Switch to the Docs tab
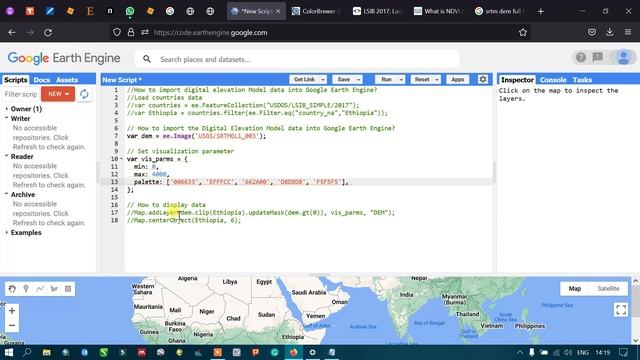Image resolution: width=640 pixels, height=360 pixels. click(x=42, y=80)
